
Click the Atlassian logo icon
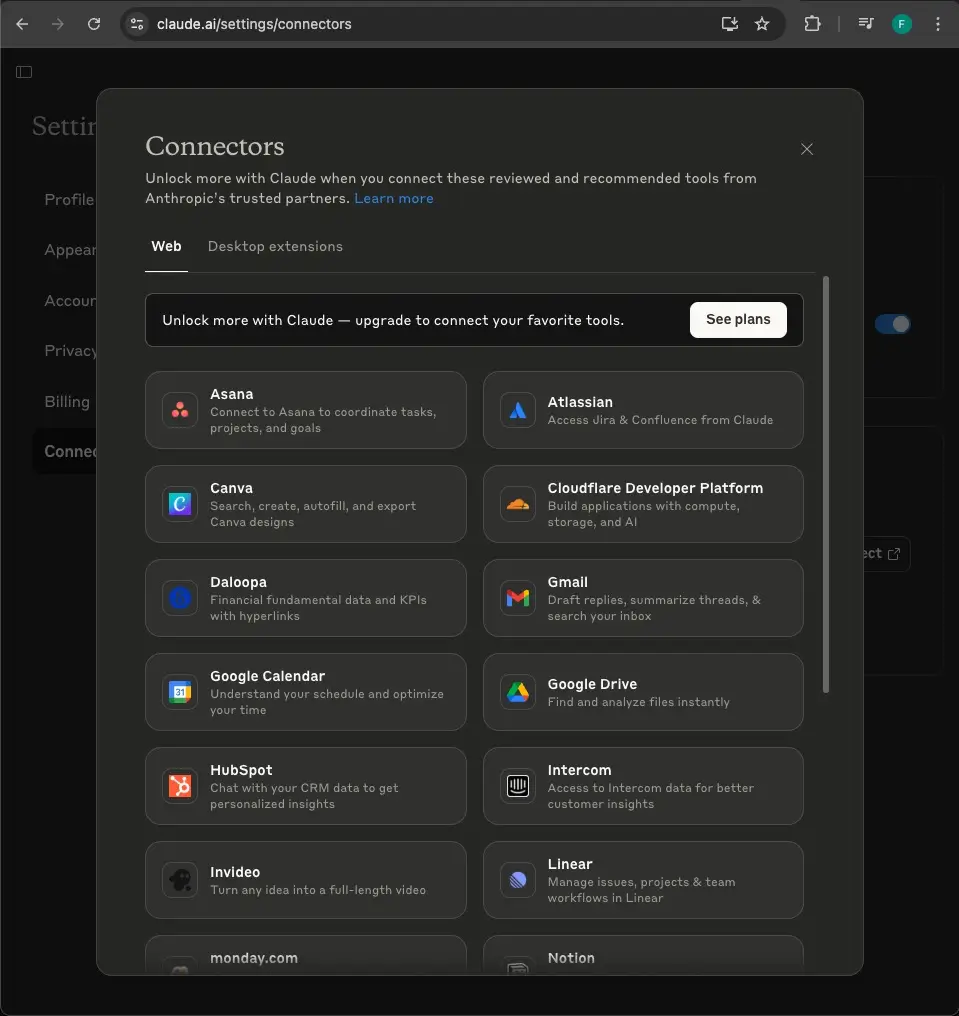coord(518,410)
